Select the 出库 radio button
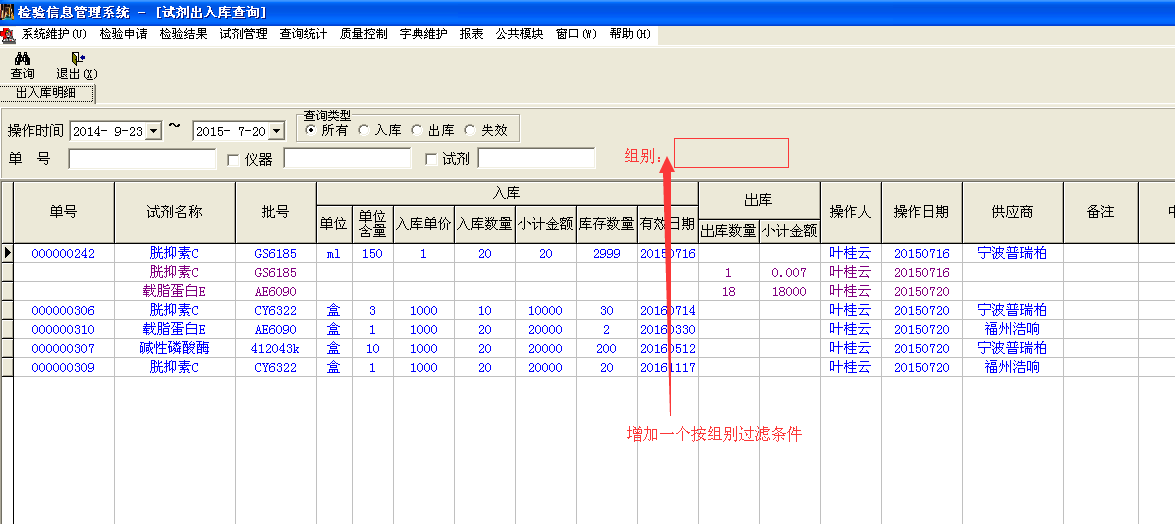 pos(417,130)
